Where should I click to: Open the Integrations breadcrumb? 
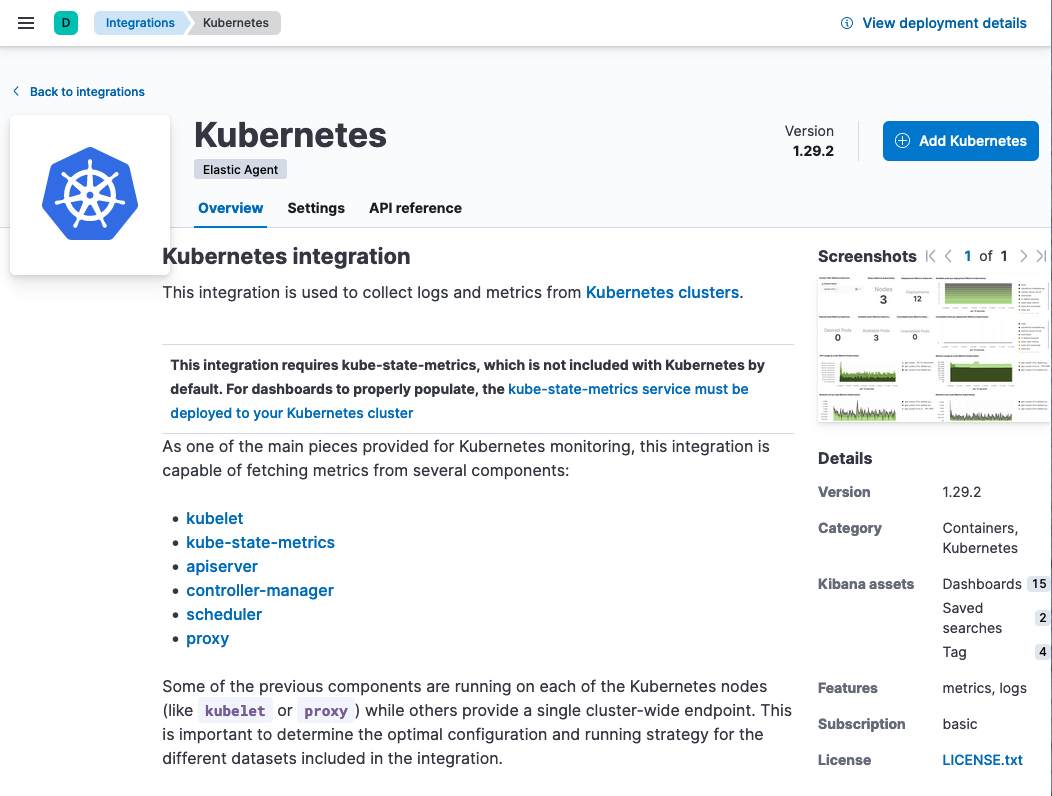140,22
